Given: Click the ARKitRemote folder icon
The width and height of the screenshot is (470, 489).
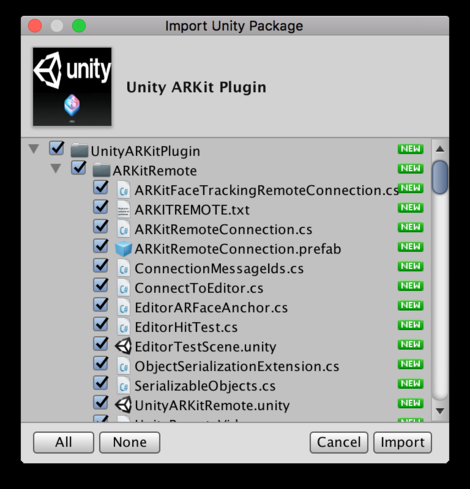Looking at the screenshot, I should 101,170.
